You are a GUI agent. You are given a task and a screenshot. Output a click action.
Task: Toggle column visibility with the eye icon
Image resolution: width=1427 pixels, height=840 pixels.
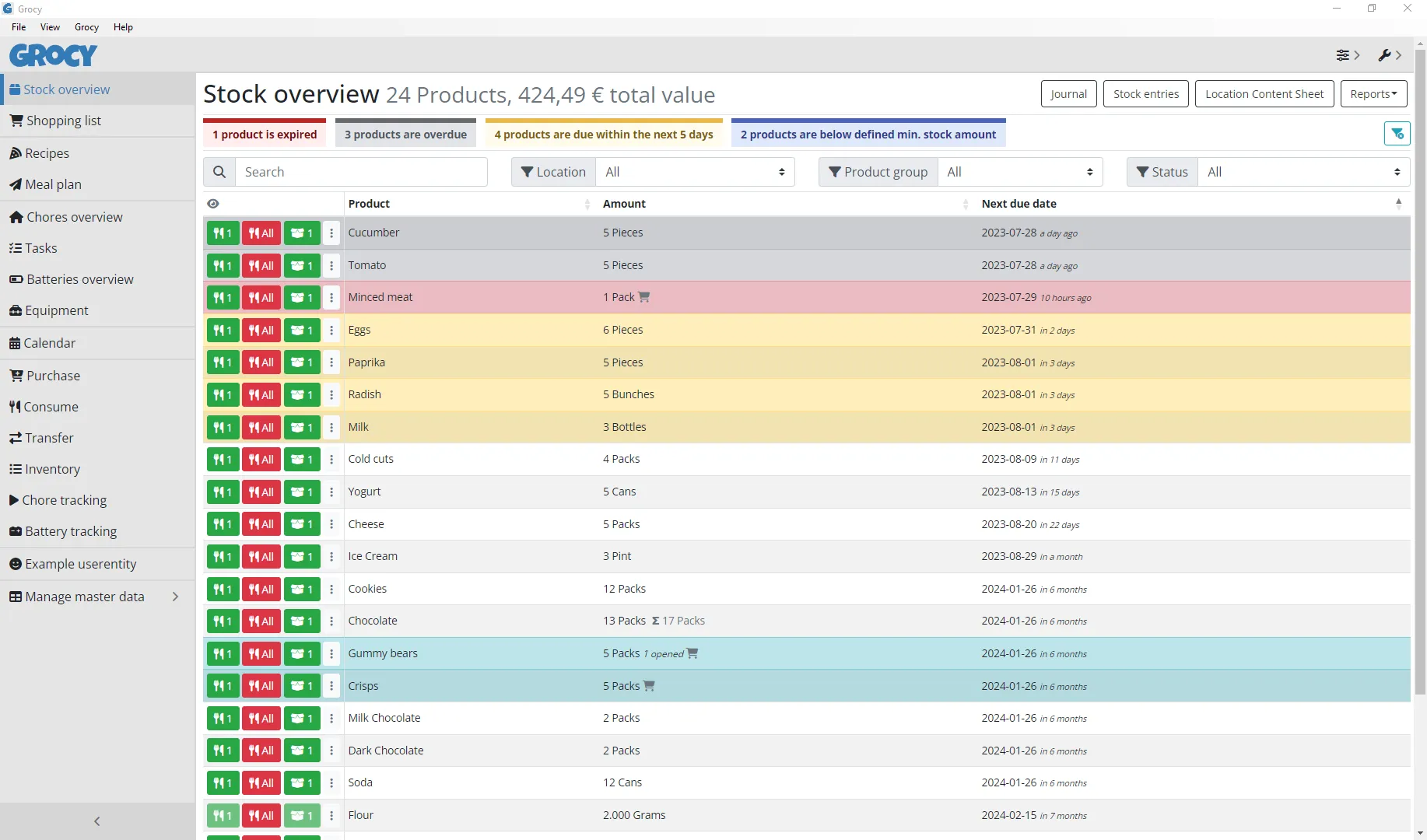pos(213,204)
